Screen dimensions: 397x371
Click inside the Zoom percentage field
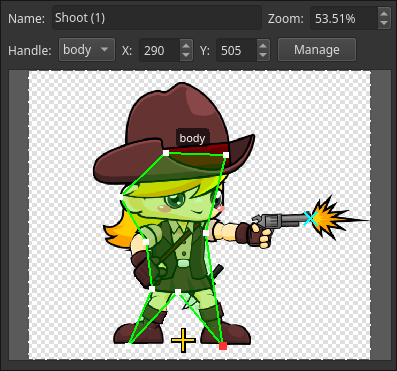pos(344,19)
